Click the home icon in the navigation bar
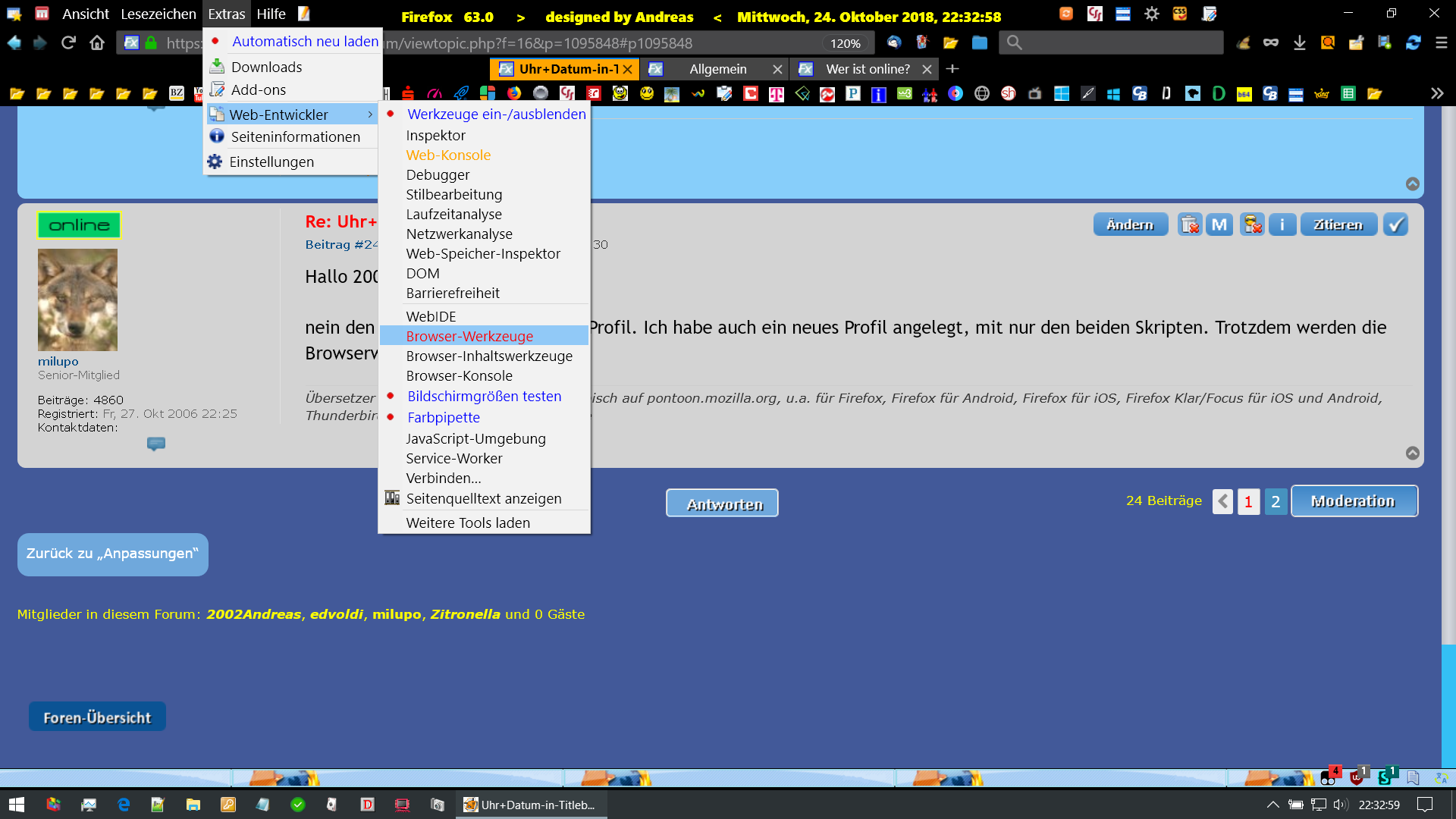Image resolution: width=1456 pixels, height=819 pixels. (97, 43)
